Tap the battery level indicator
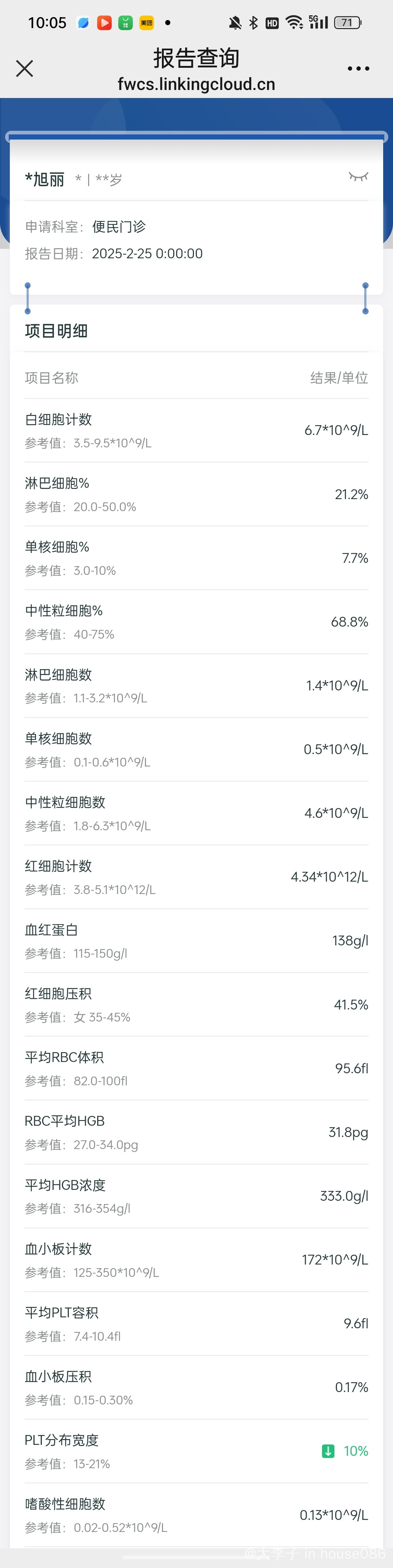The height and width of the screenshot is (1568, 393). coord(348,23)
